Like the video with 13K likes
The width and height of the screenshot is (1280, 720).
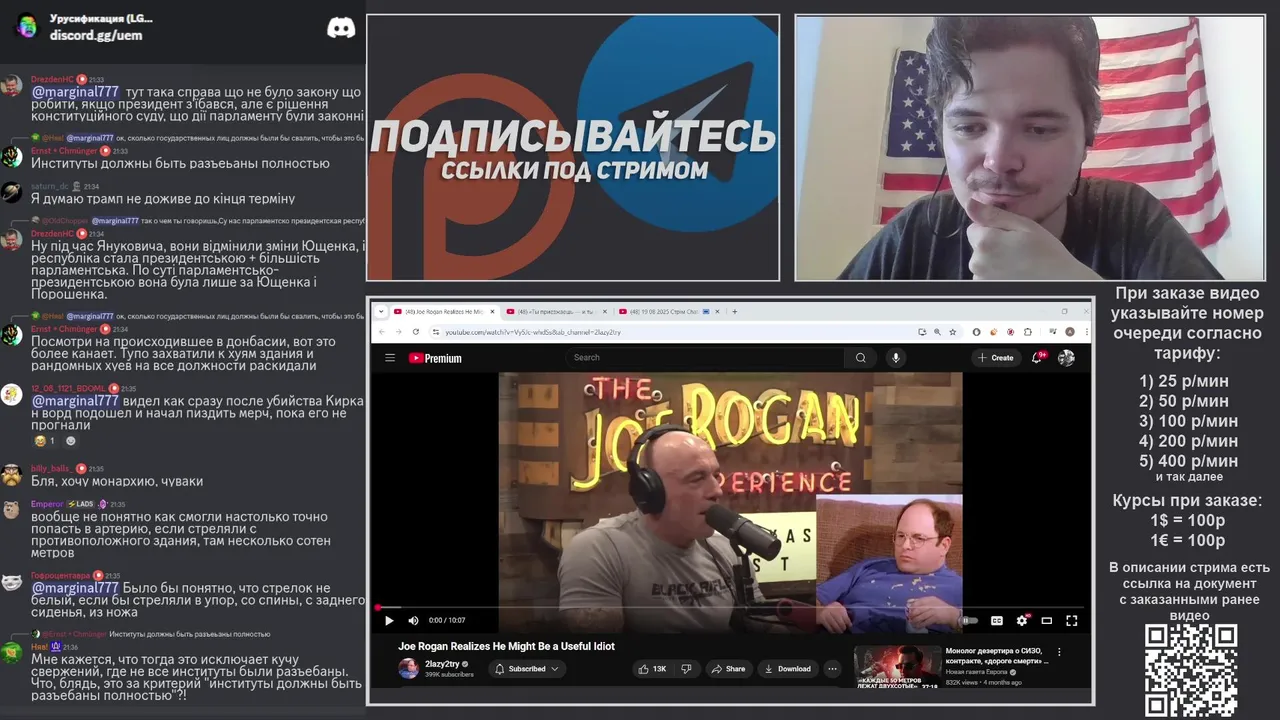653,669
